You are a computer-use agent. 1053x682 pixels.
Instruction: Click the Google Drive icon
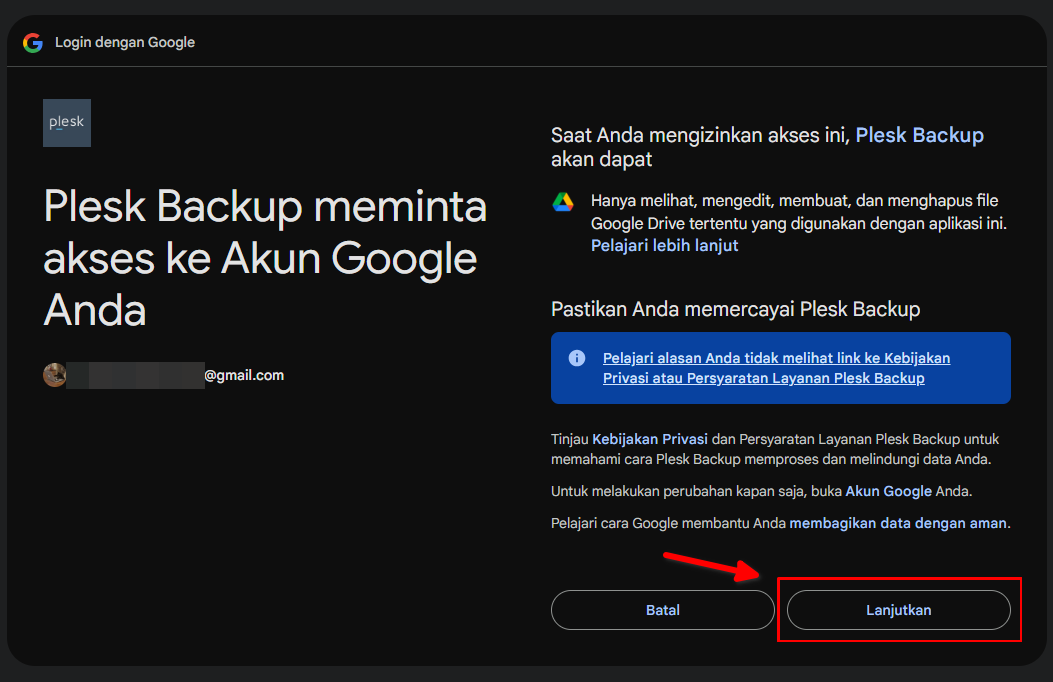tap(563, 201)
